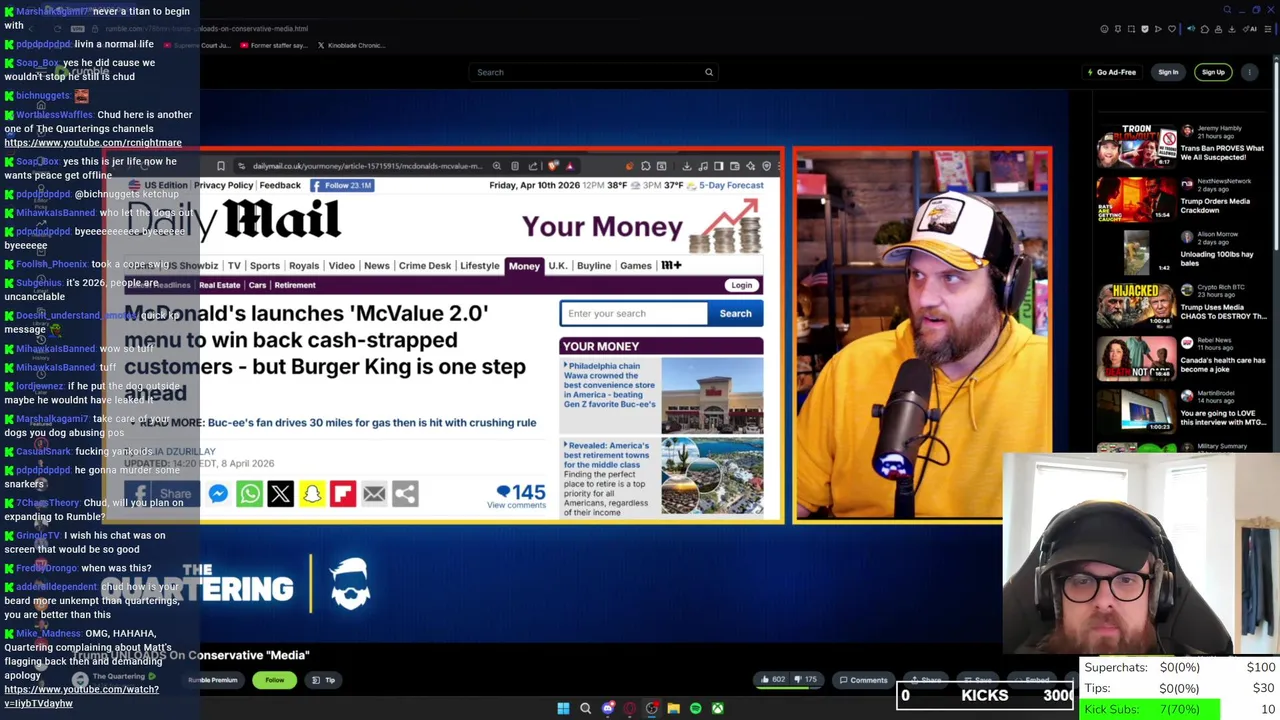Open the Xbox app from the taskbar
Screen dimensions: 1280x720
point(717,708)
